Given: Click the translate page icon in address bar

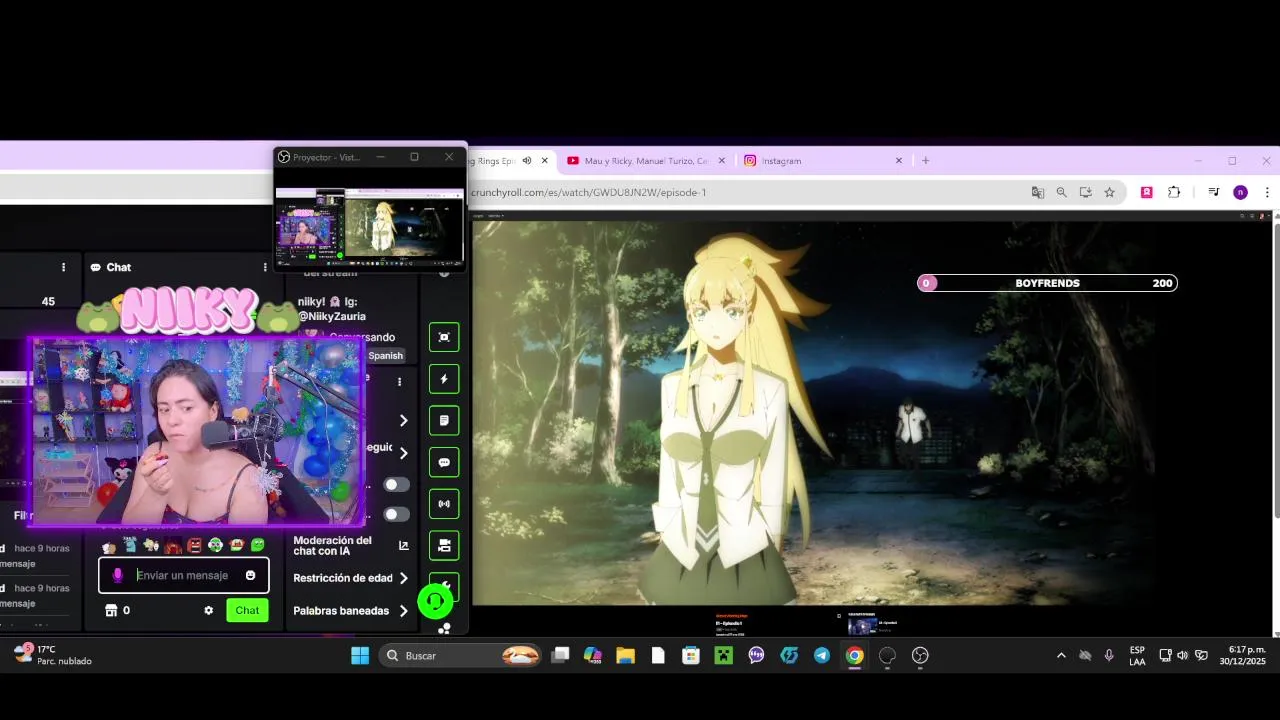Looking at the screenshot, I should pyautogui.click(x=1038, y=192).
